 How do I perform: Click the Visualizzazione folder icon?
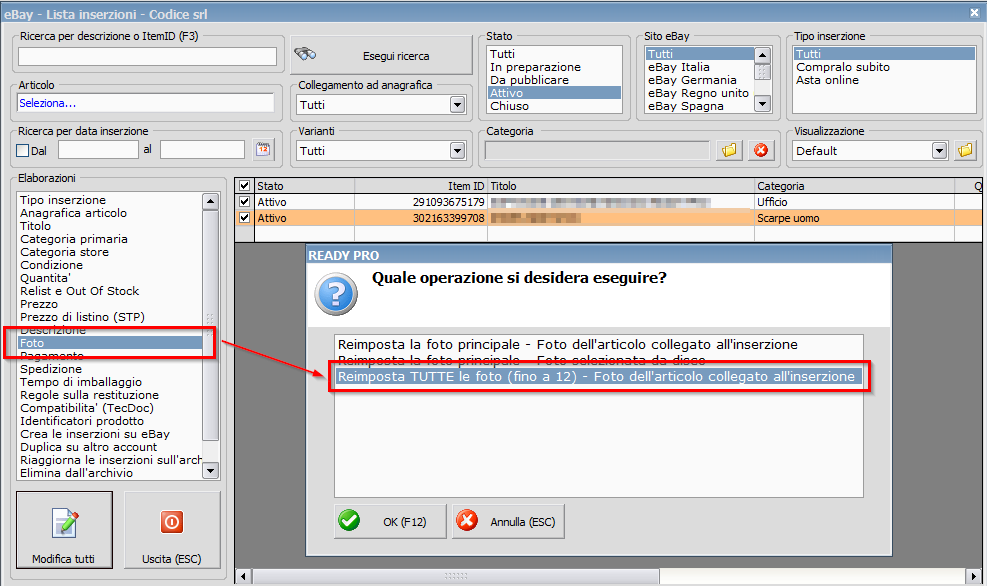[965, 150]
